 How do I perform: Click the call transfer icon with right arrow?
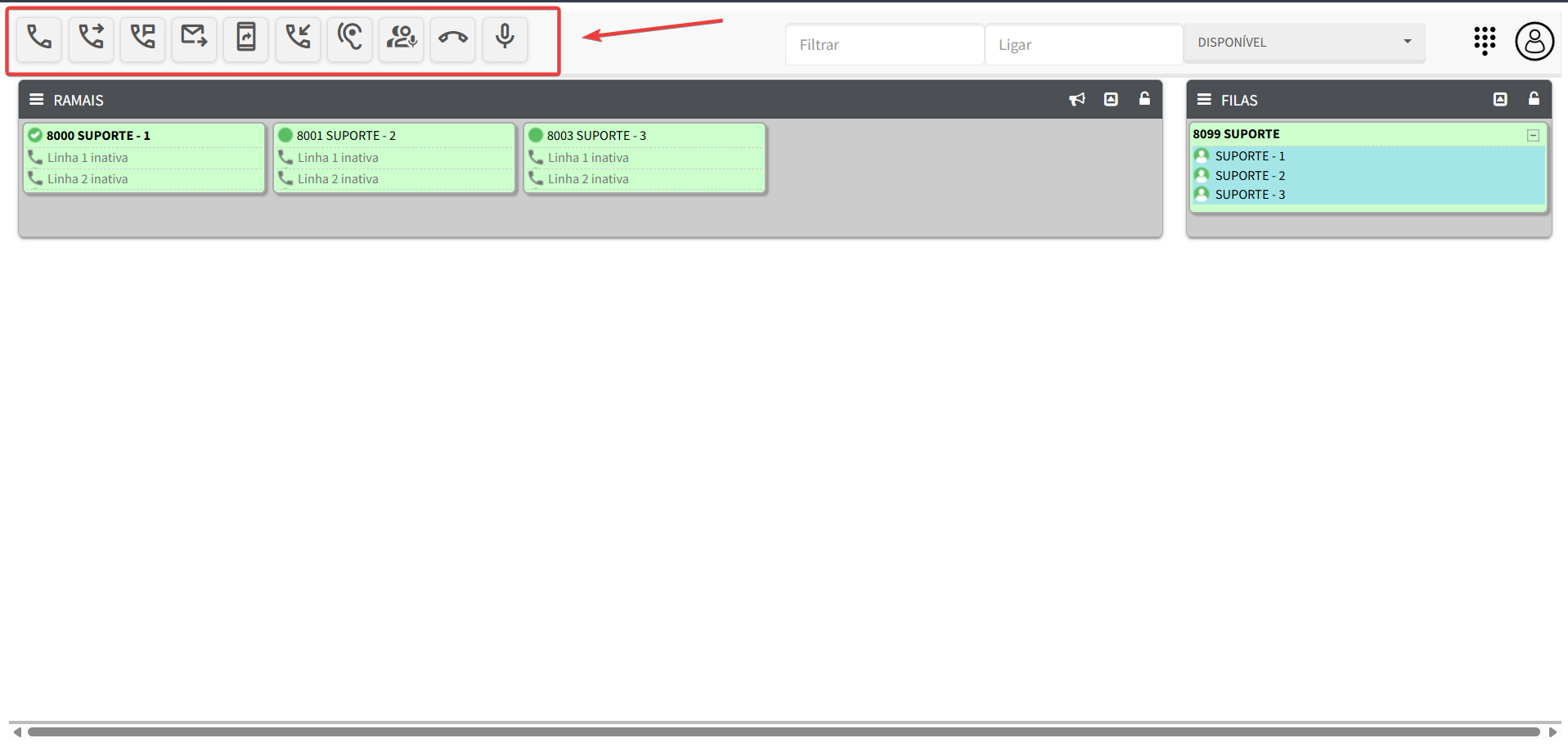(91, 38)
